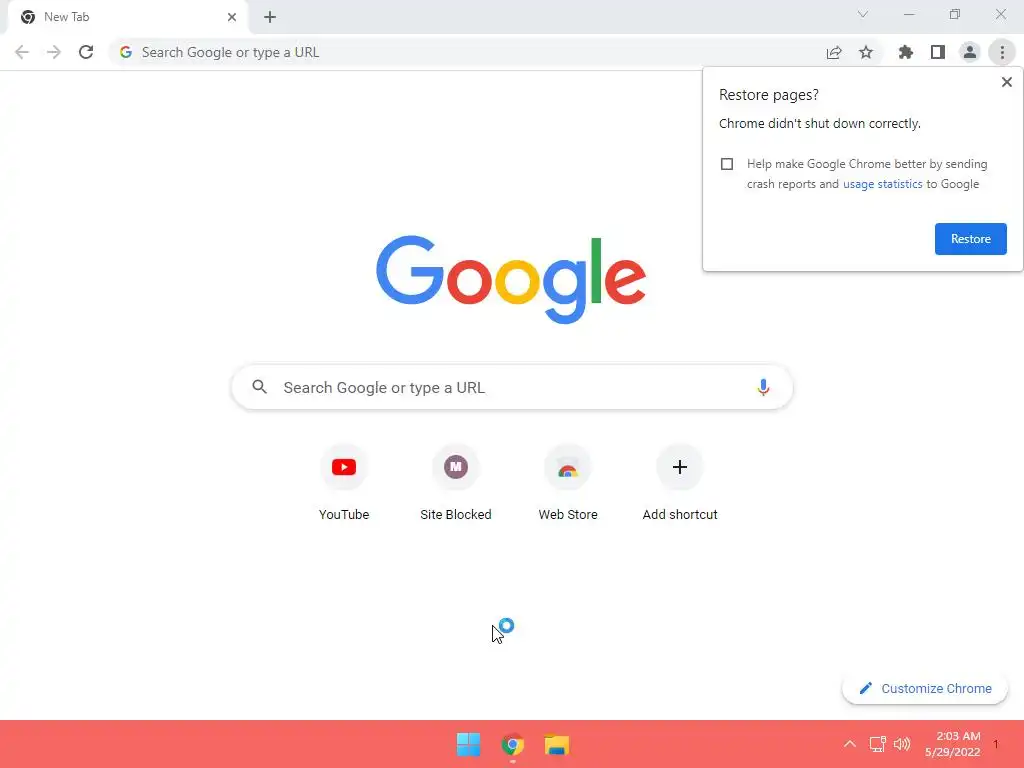This screenshot has width=1024, height=768.
Task: Open a new tab with the plus button
Action: coord(270,17)
